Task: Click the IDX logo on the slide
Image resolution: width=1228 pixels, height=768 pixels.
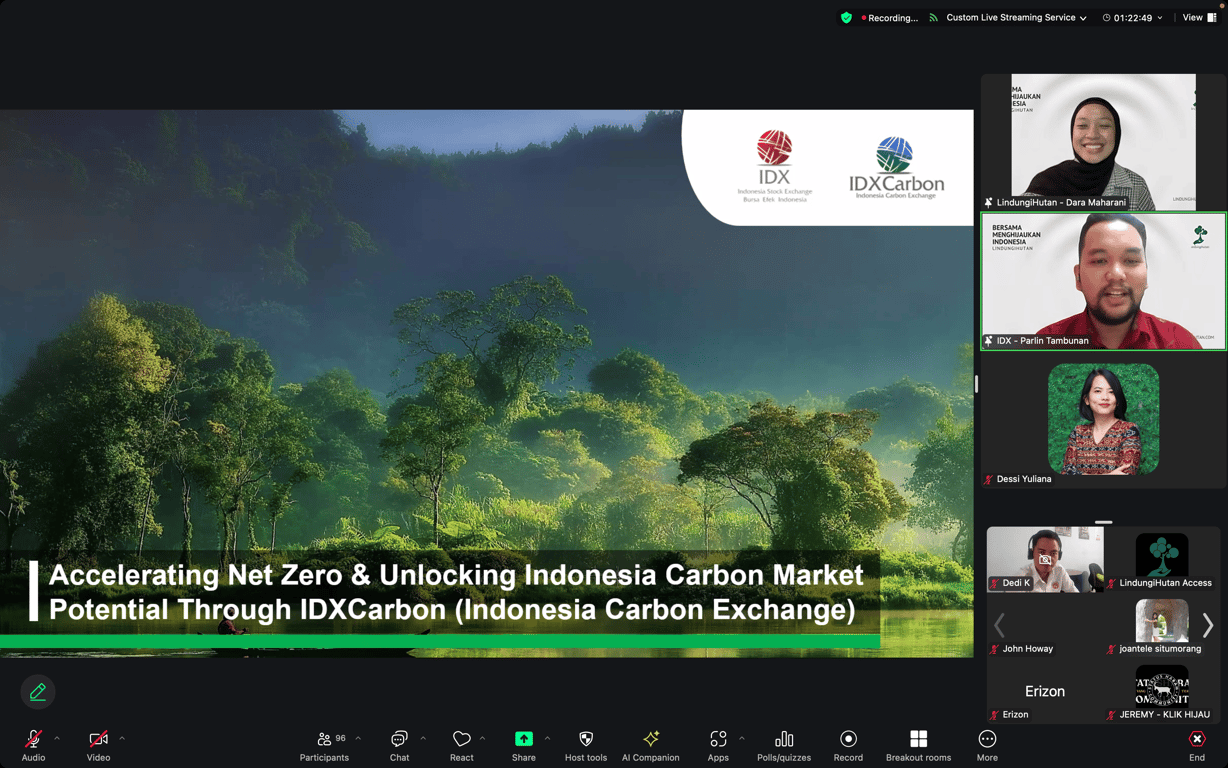Action: coord(774,167)
